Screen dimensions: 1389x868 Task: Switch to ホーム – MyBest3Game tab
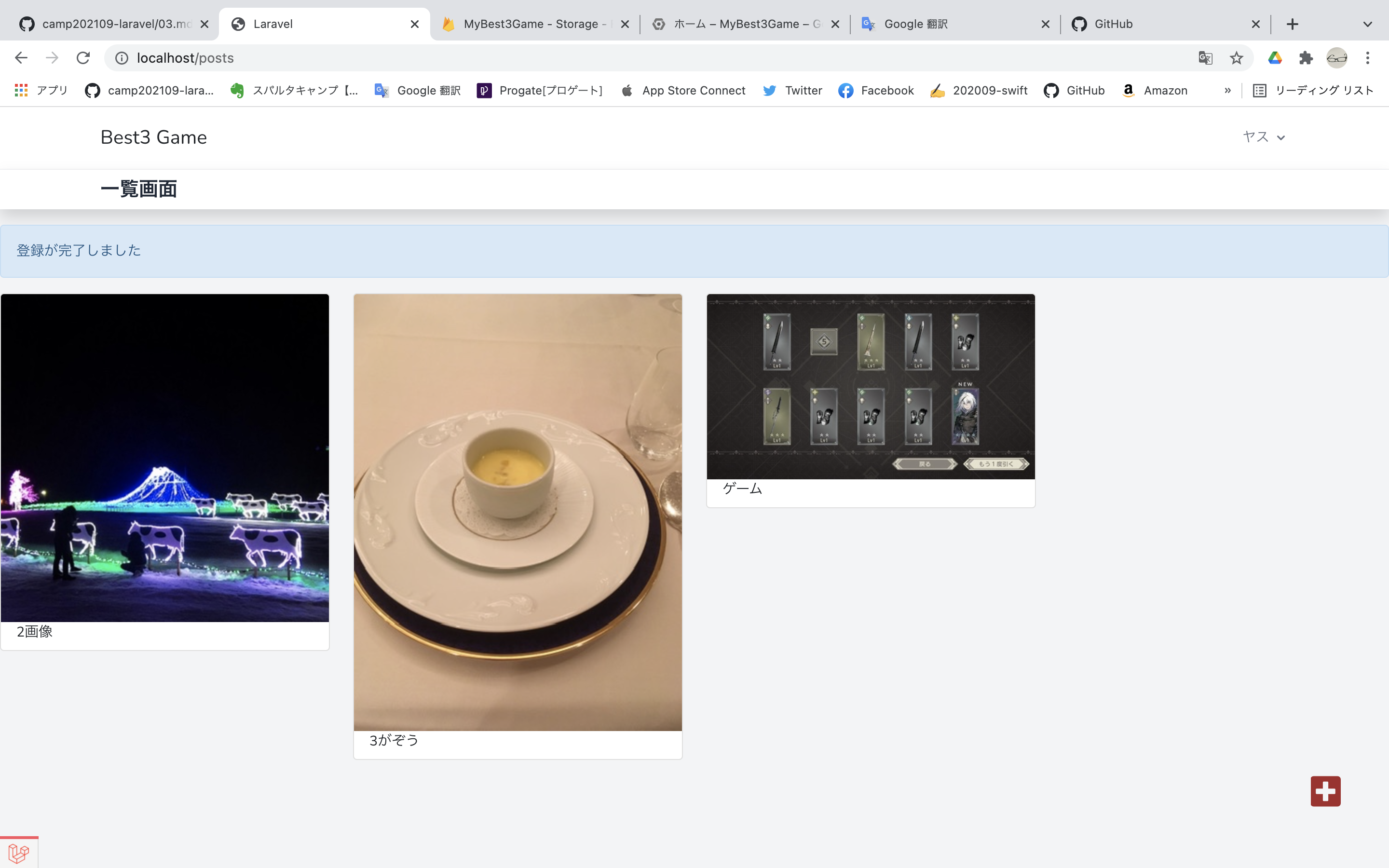[x=745, y=24]
